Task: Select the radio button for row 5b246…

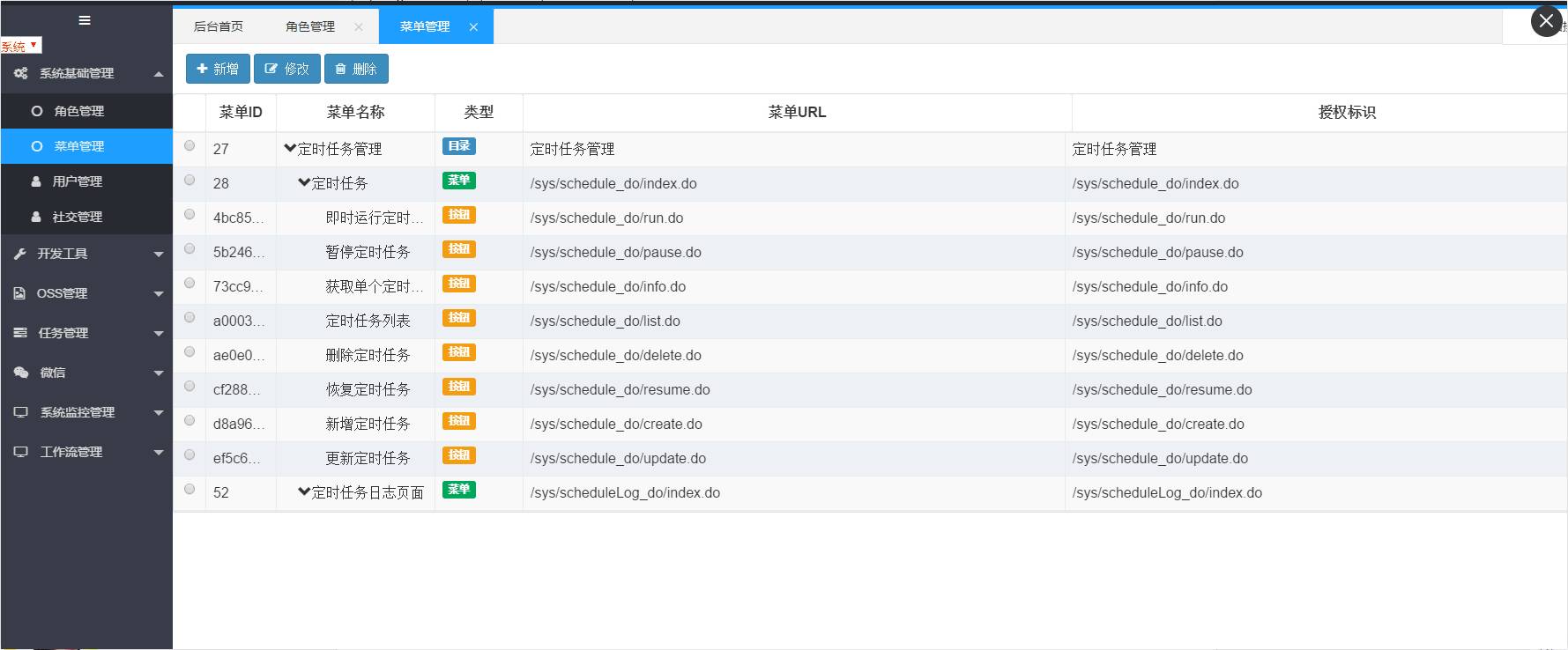Action: 189,248
